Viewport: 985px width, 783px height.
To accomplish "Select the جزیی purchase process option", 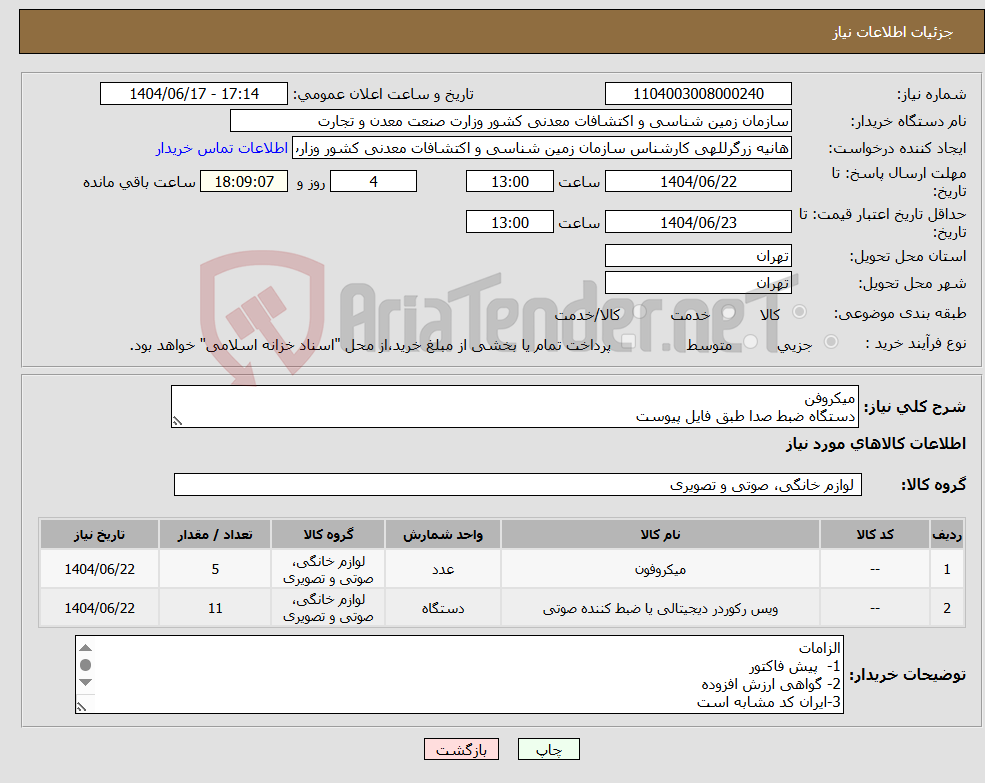I will [x=832, y=339].
